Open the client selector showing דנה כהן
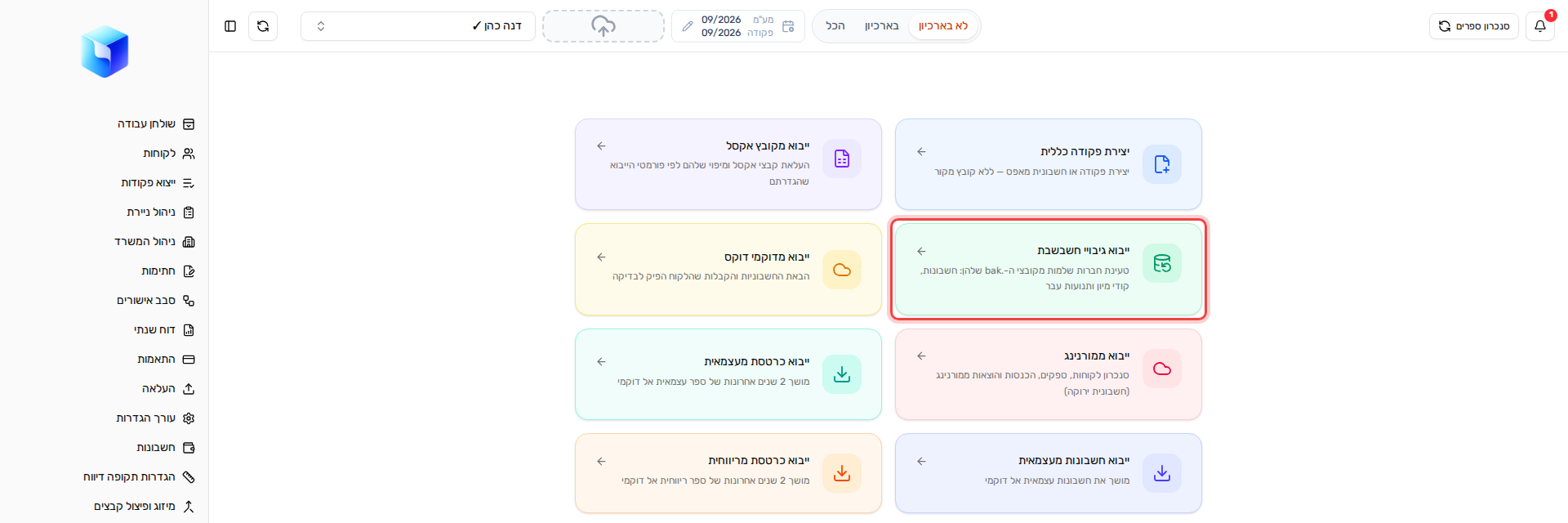This screenshot has width=1568, height=523. point(418,26)
